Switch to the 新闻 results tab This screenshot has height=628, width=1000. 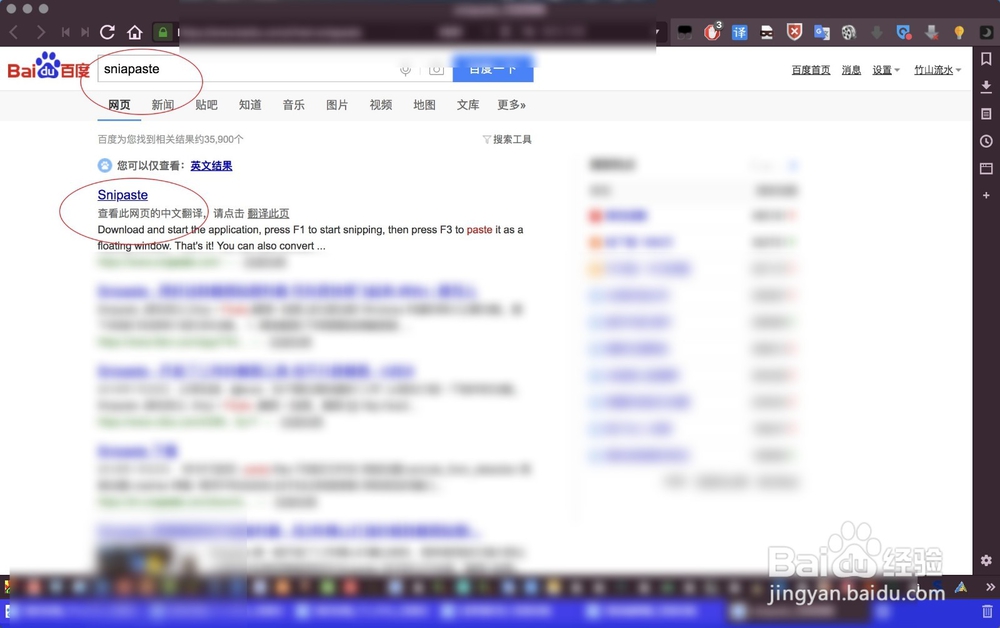[161, 104]
